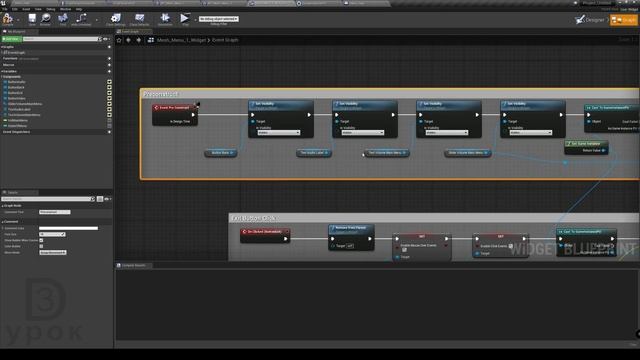This screenshot has width=640, height=360.
Task: Compile the blueprint with the Compile button
Action: click(x=7, y=19)
